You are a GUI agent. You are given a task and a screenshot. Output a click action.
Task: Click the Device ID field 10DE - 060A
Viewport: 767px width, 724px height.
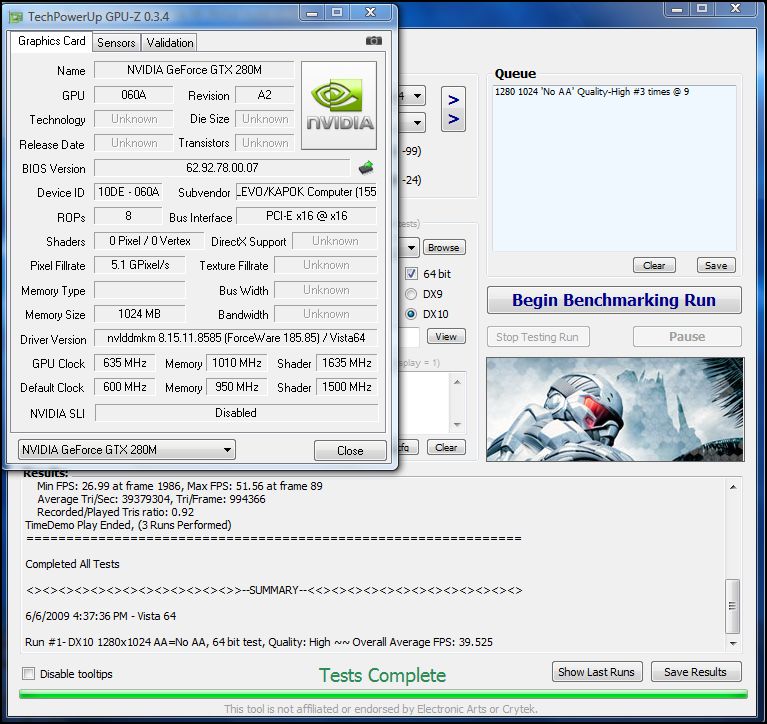point(128,191)
